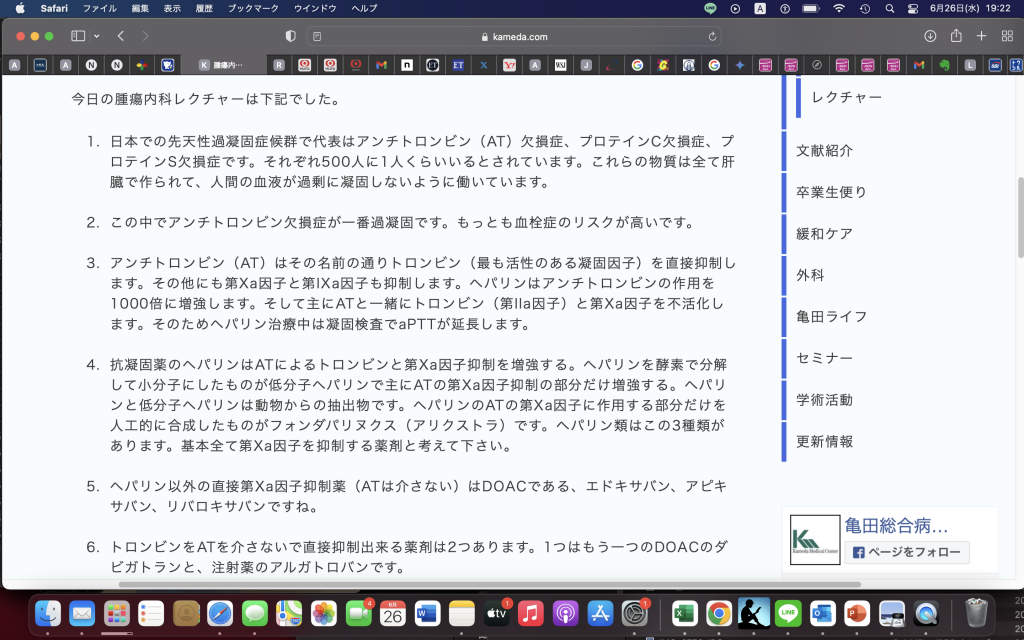Click the privacy shield icon in Safari
The image size is (1024, 640).
288,34
